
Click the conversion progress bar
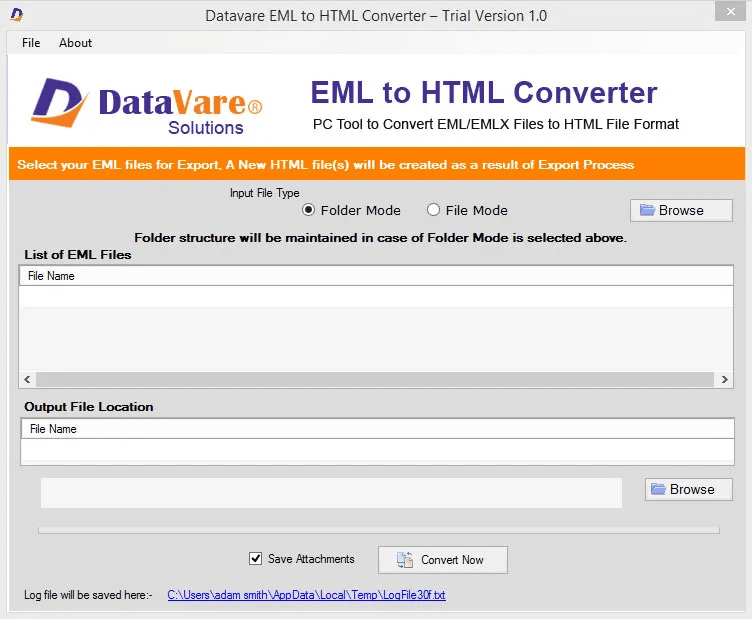point(379,530)
